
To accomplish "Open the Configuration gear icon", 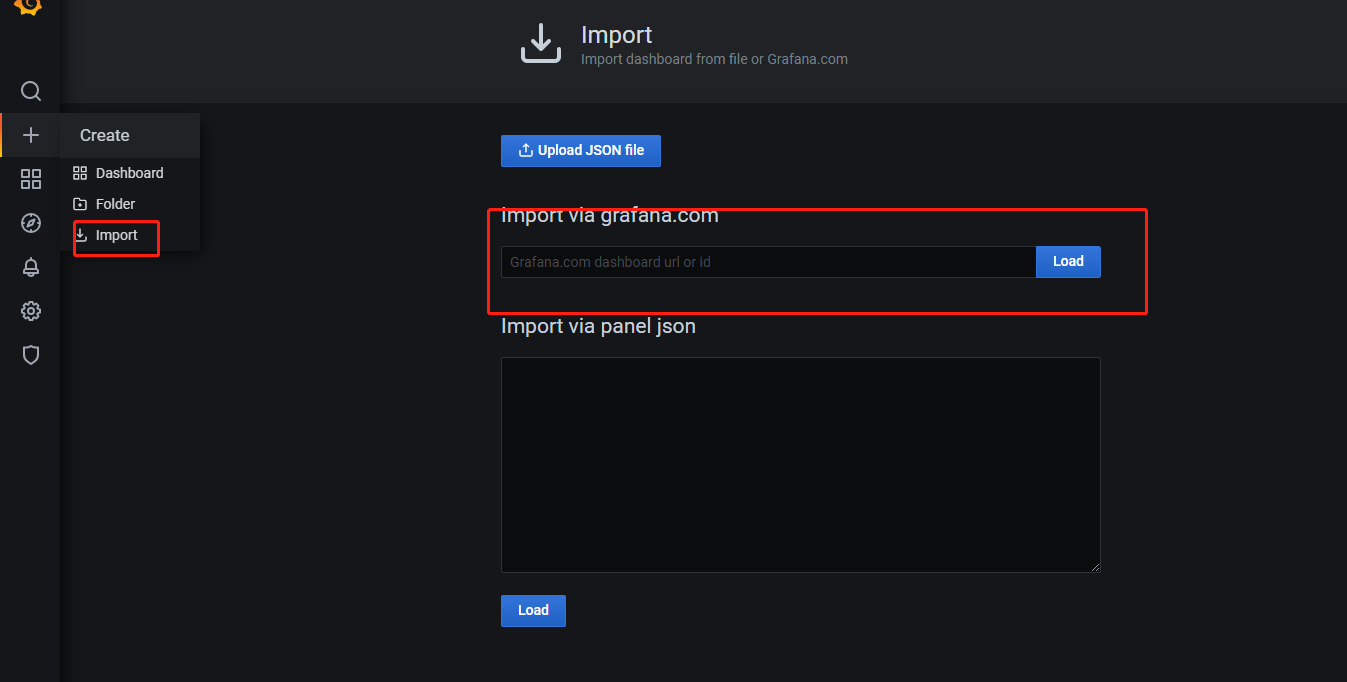I will [31, 311].
